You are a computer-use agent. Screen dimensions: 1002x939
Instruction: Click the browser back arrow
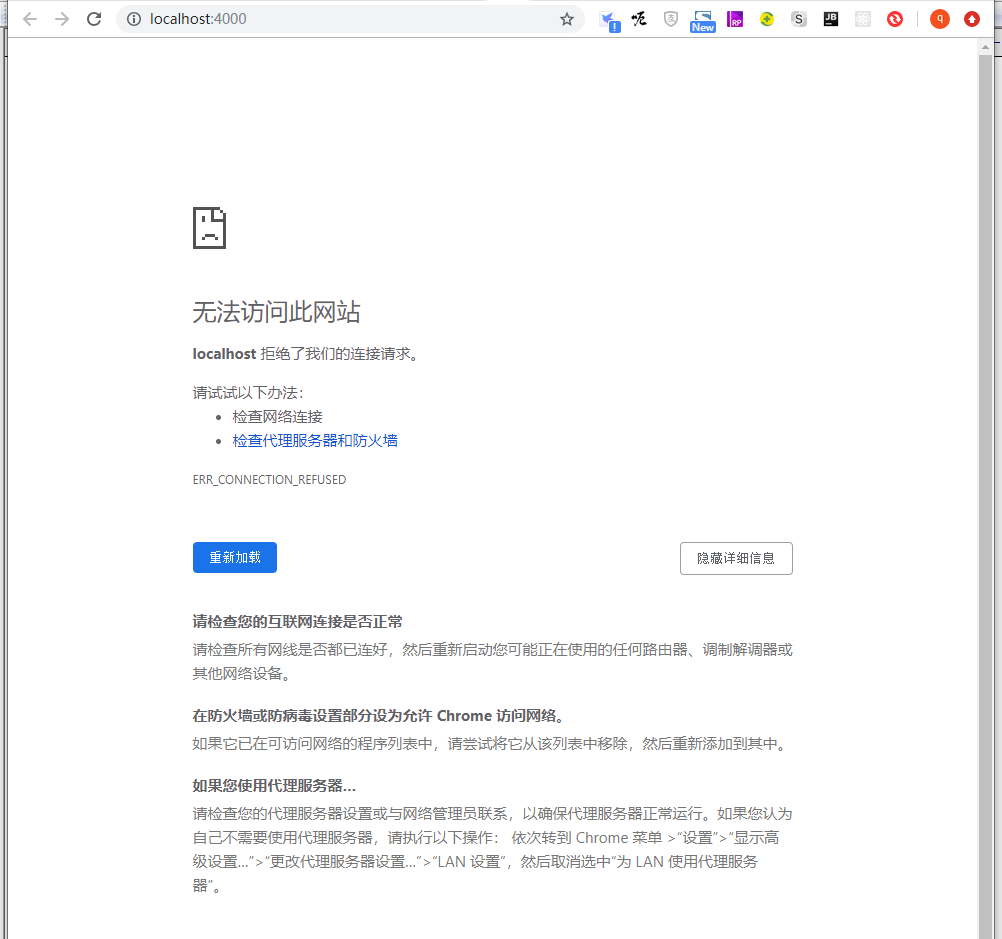30,19
